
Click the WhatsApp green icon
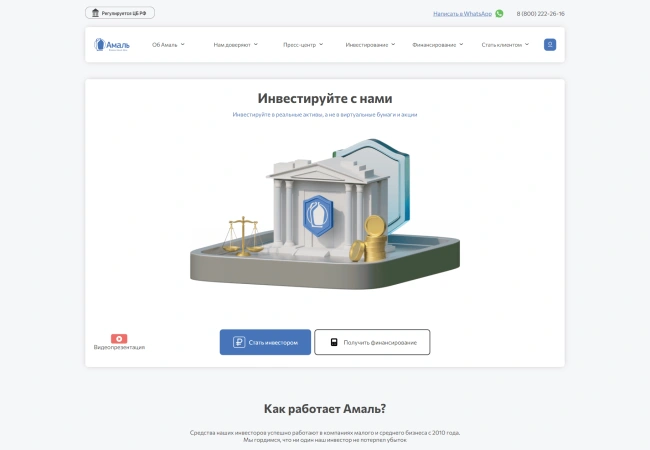[499, 14]
